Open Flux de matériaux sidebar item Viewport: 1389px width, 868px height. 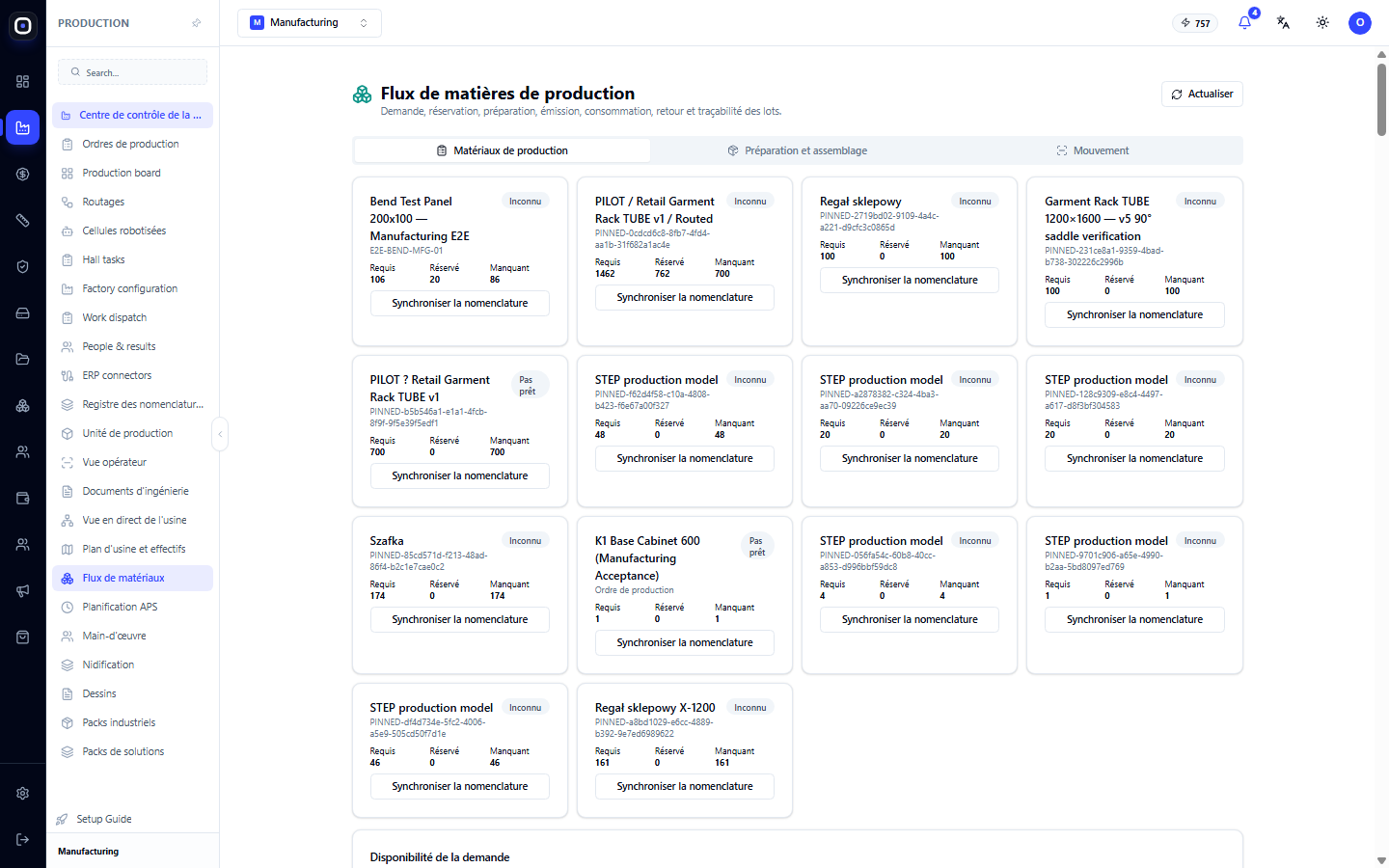[x=132, y=578]
